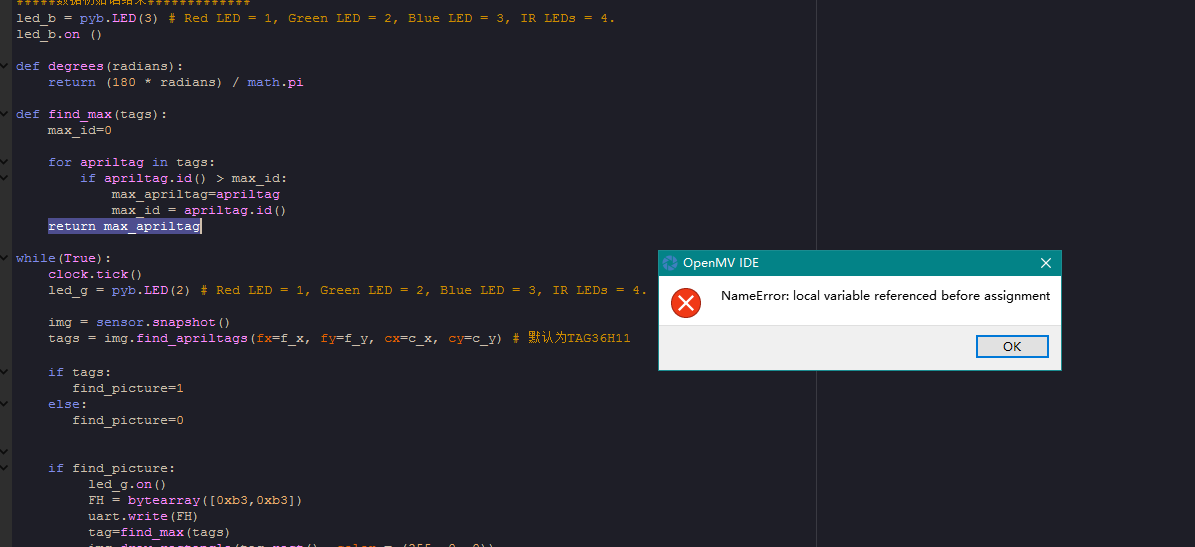Click the red error icon in dialog

686,303
